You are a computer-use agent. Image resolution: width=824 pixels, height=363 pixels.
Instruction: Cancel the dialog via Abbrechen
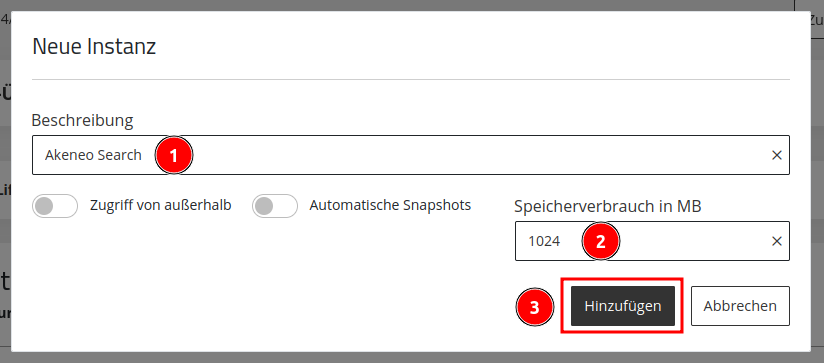740,306
